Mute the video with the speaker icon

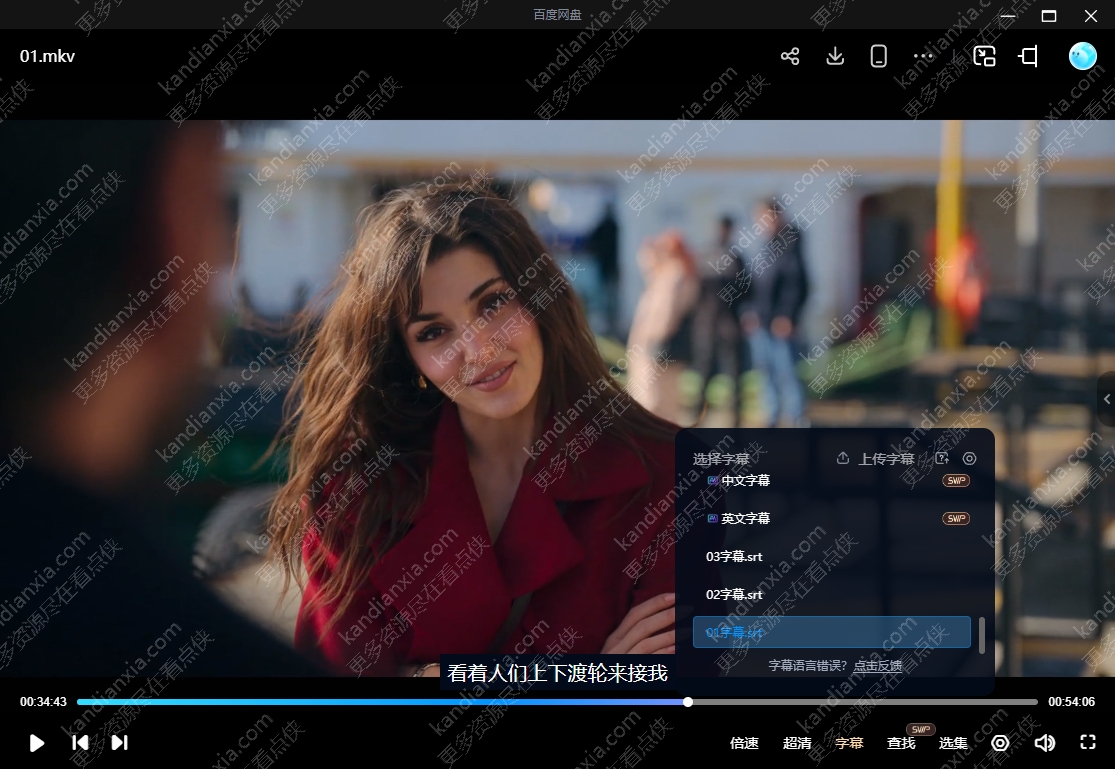pos(1044,743)
